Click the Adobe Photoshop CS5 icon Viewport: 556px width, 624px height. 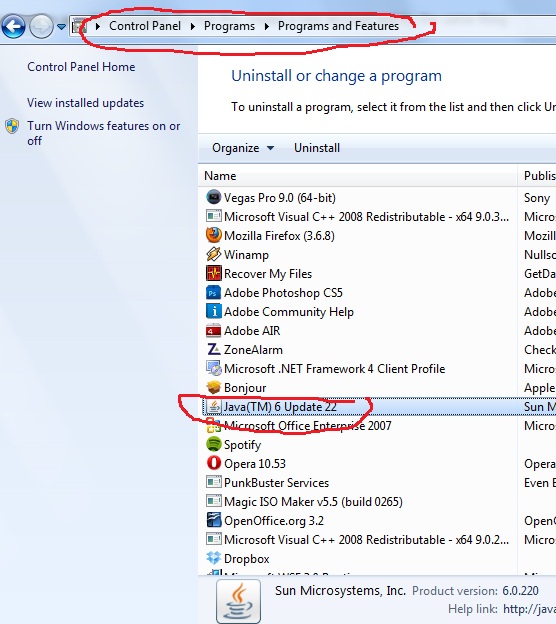pyautogui.click(x=214, y=292)
